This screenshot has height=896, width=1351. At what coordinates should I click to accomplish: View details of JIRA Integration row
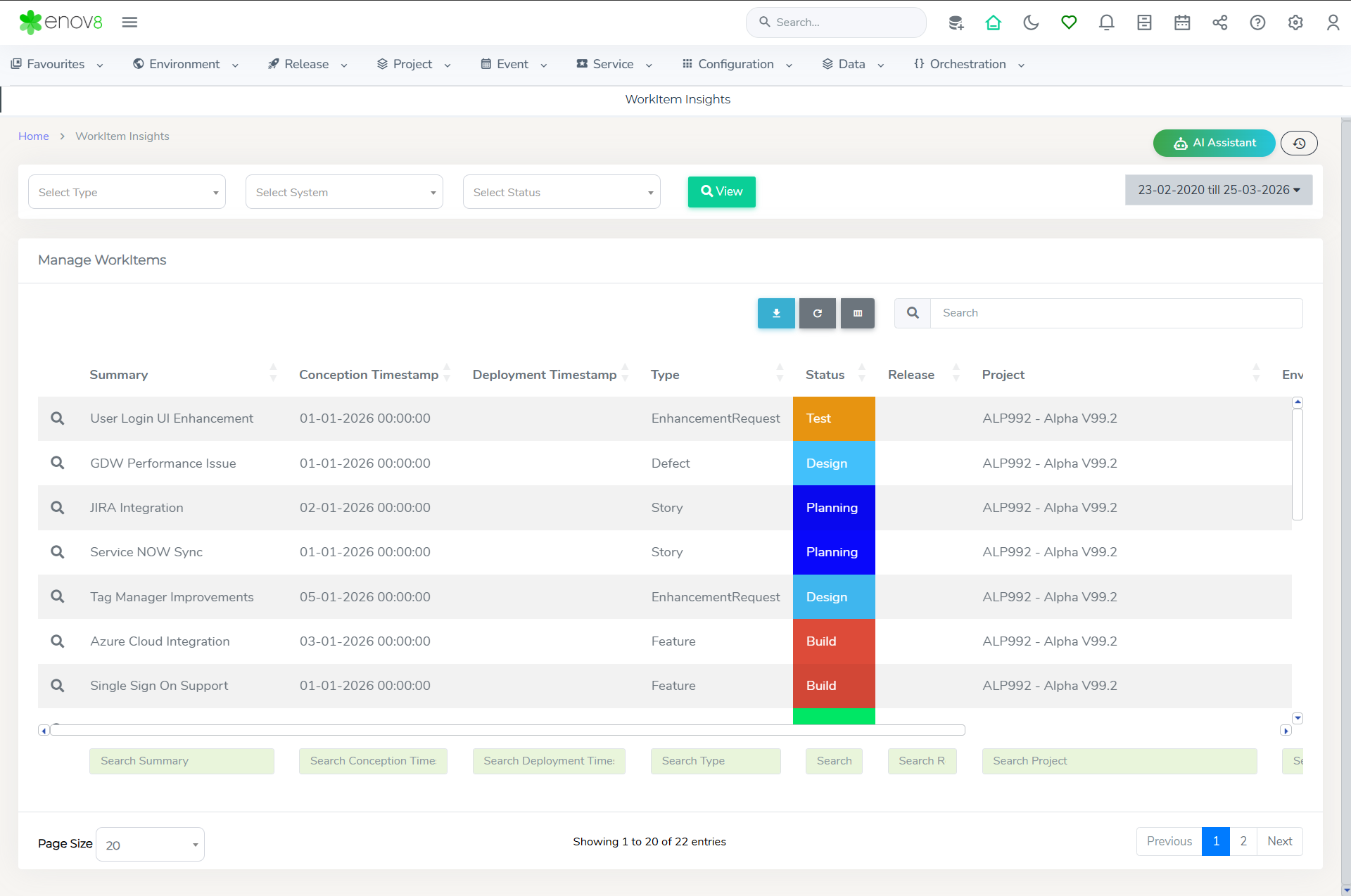click(x=58, y=508)
